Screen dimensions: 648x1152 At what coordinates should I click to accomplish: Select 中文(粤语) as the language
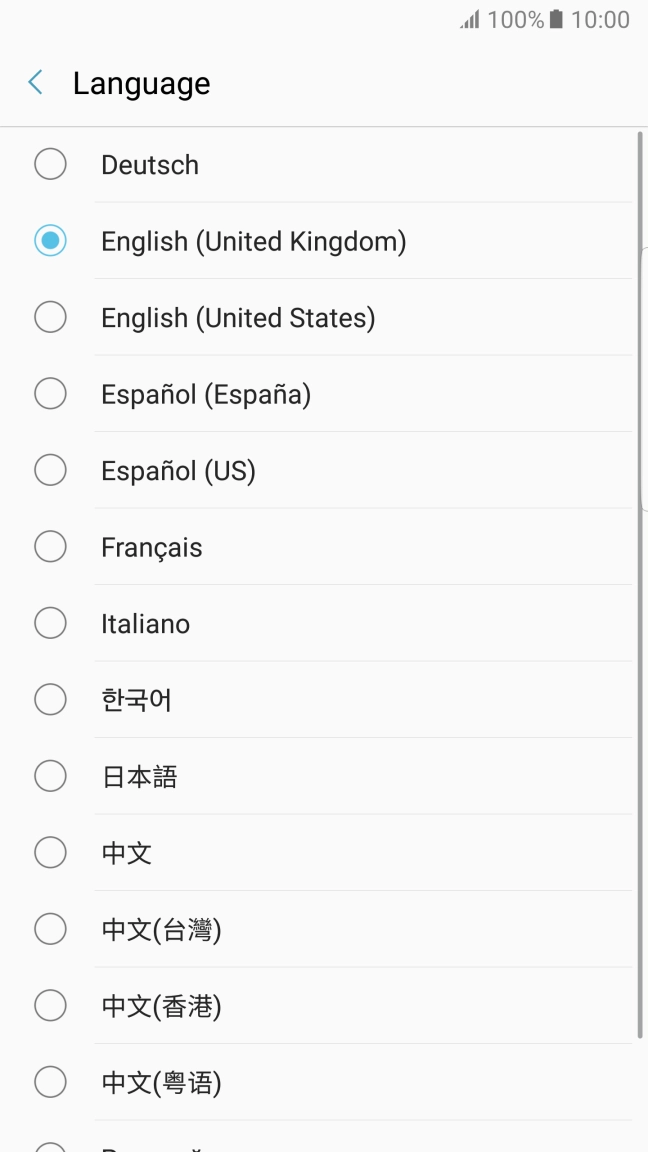tap(50, 1081)
